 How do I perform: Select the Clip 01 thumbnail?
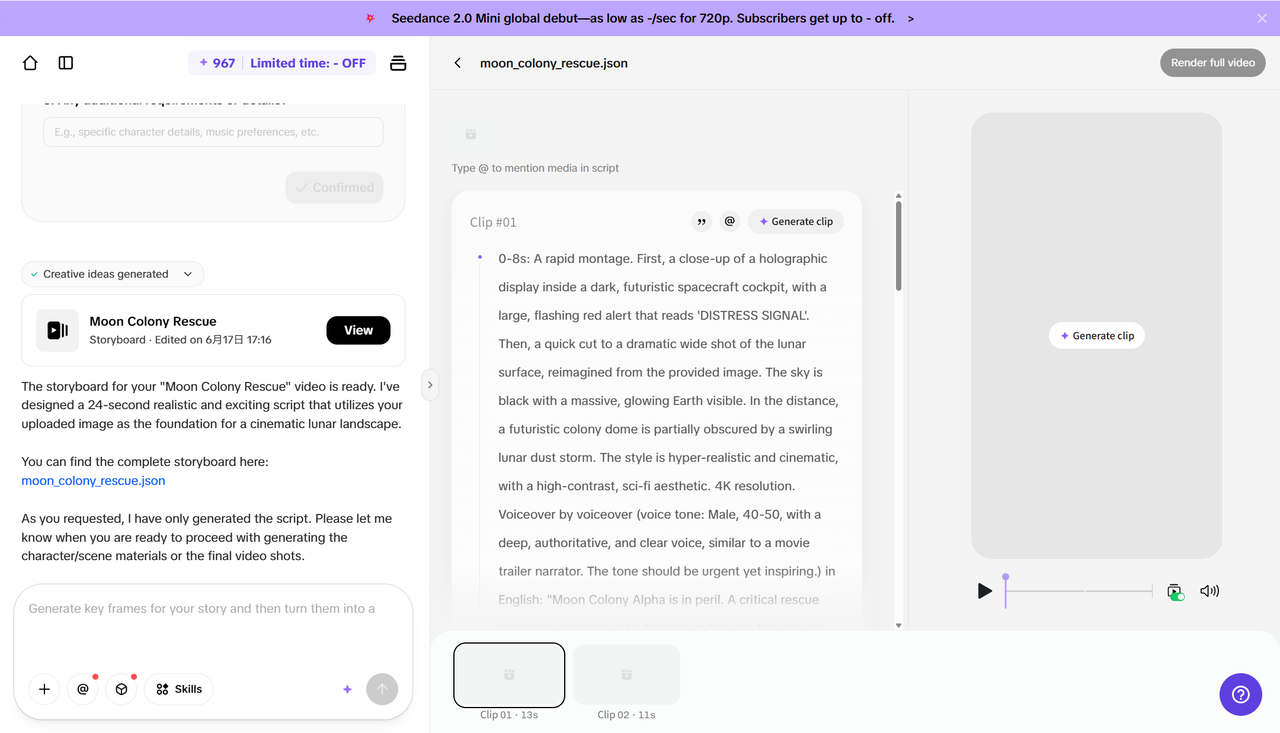[509, 675]
